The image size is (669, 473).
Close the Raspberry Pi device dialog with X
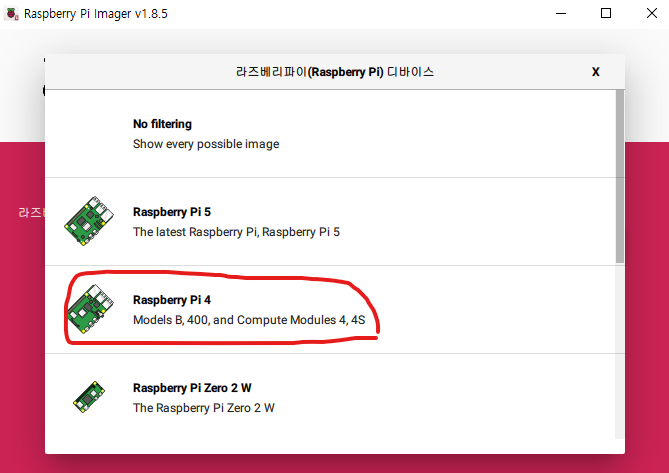596,72
